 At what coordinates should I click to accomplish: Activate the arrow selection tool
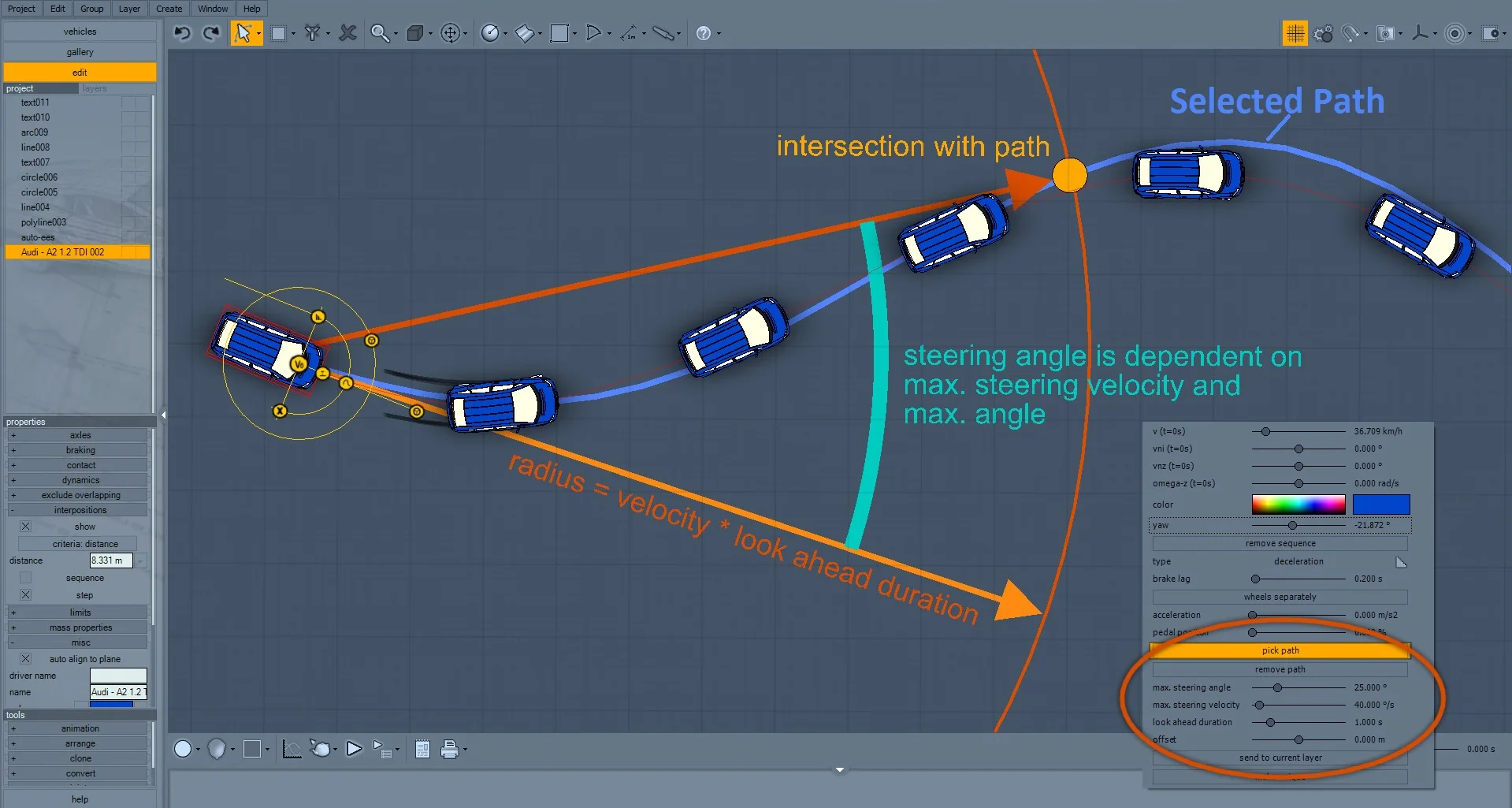tap(243, 33)
